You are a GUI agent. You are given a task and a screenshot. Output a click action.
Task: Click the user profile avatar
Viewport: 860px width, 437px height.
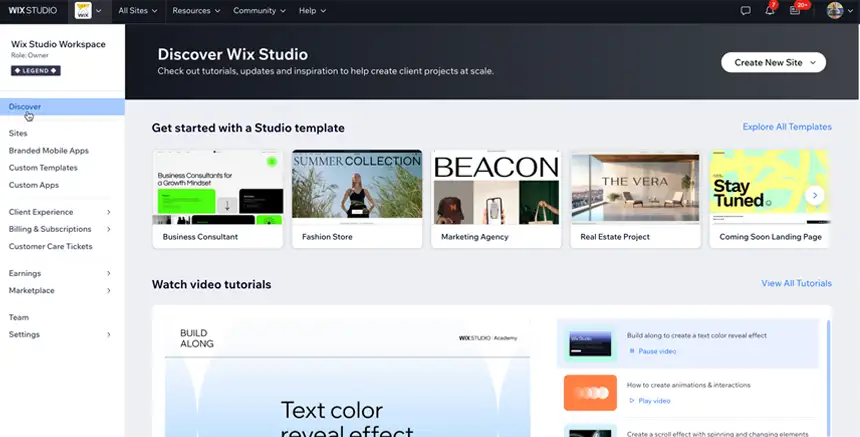tap(834, 10)
